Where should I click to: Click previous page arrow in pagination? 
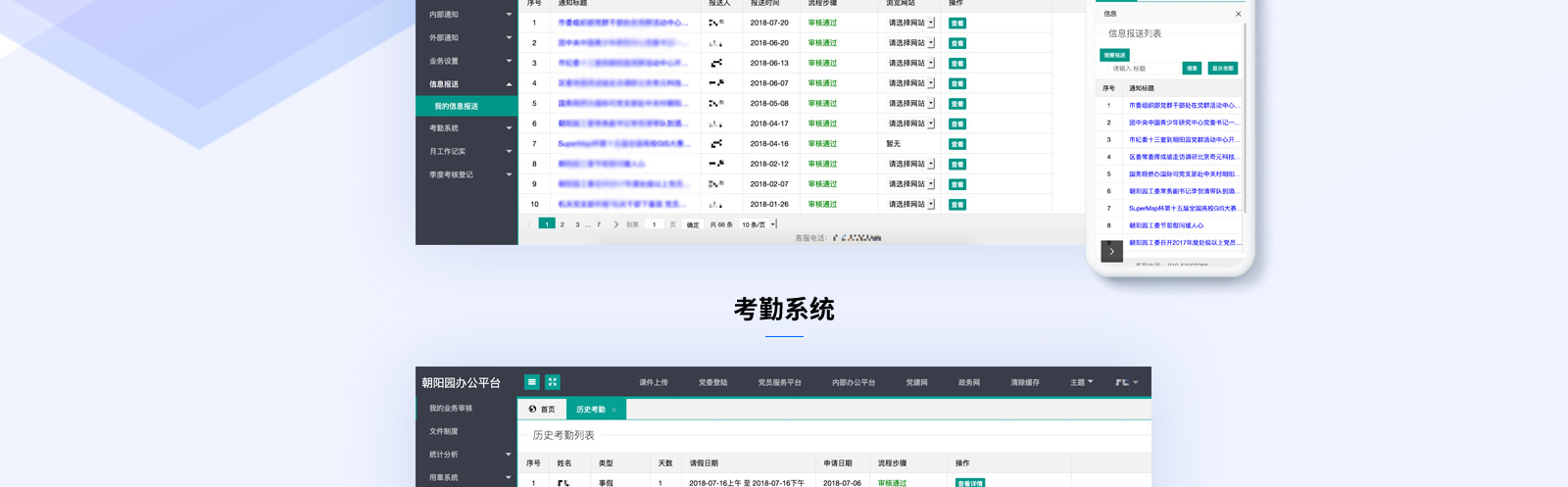point(529,224)
